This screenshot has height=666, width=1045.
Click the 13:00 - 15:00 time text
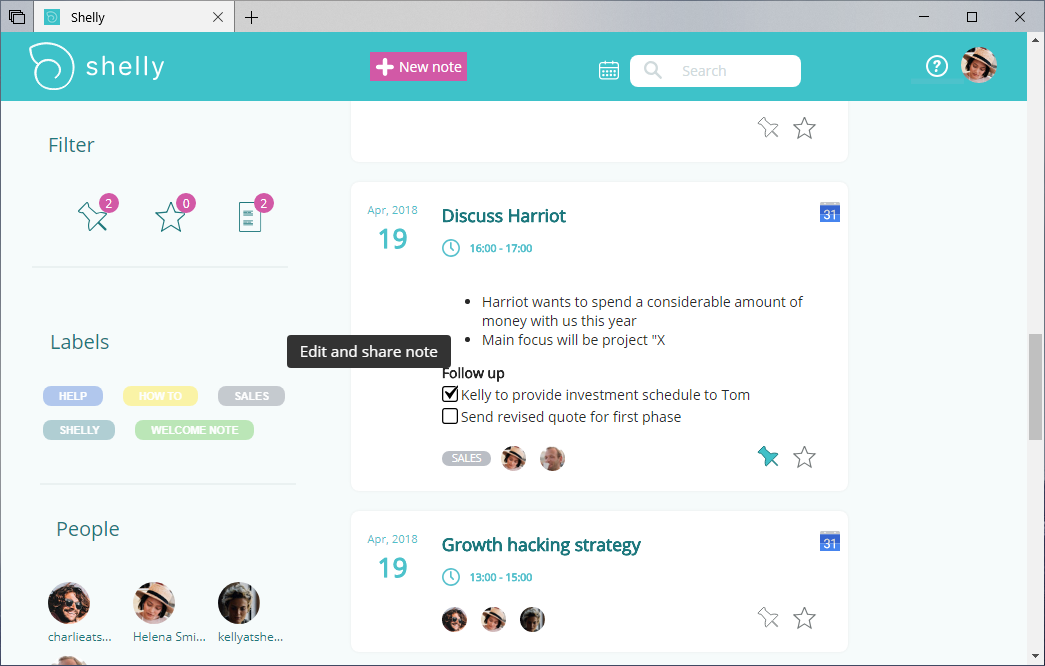click(501, 577)
